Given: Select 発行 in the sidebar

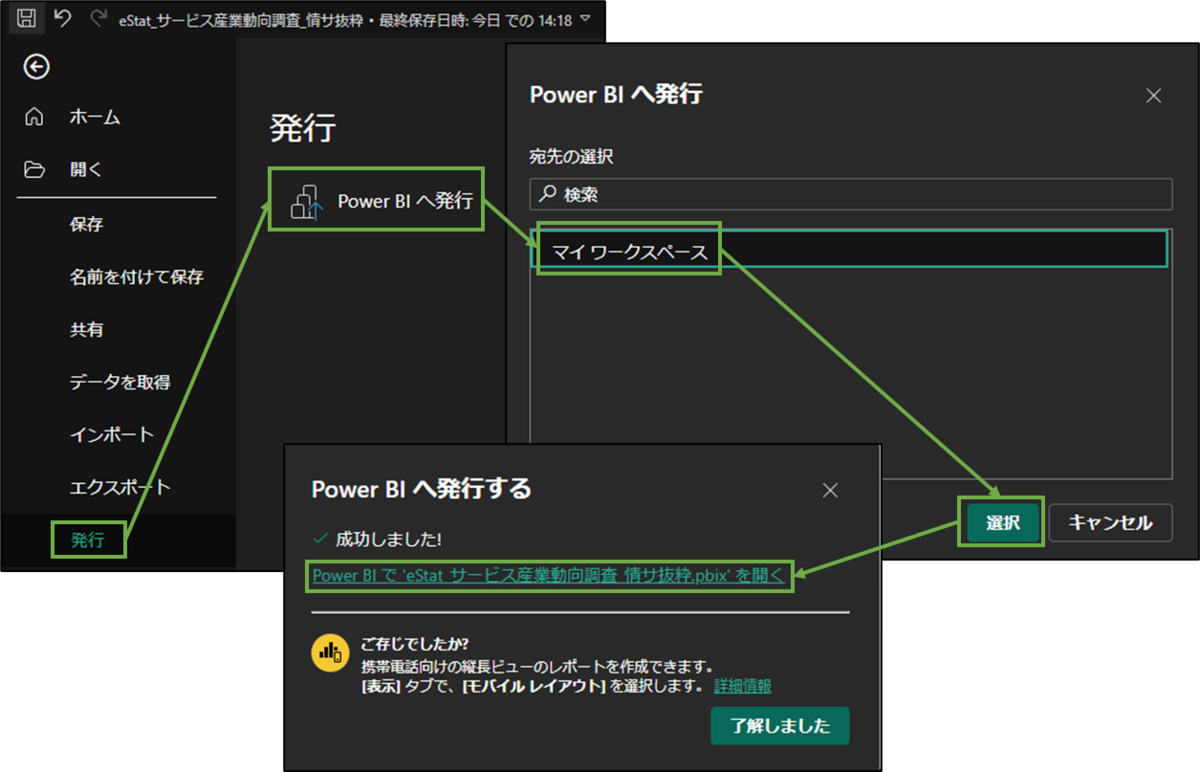Looking at the screenshot, I should point(88,540).
